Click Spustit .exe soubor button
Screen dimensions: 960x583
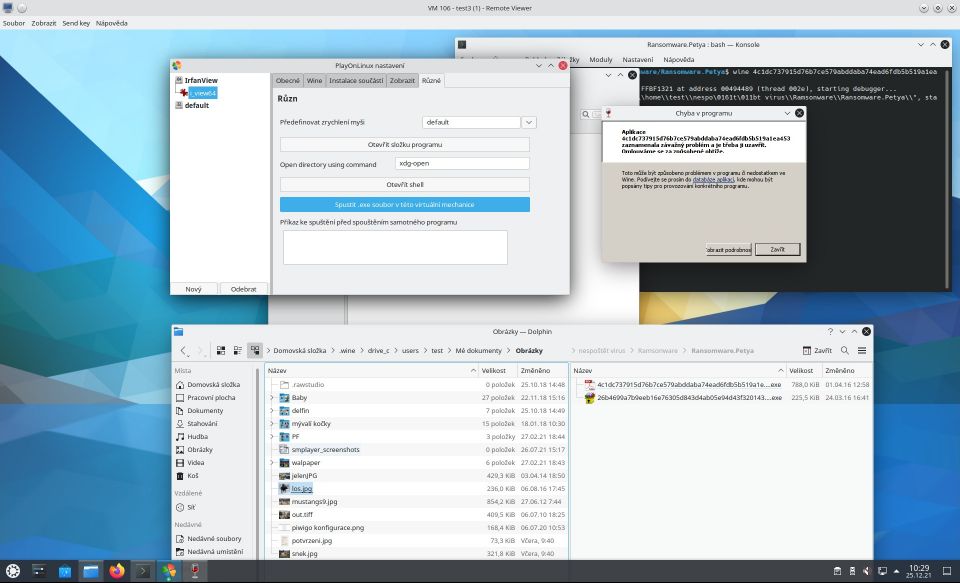click(405, 205)
